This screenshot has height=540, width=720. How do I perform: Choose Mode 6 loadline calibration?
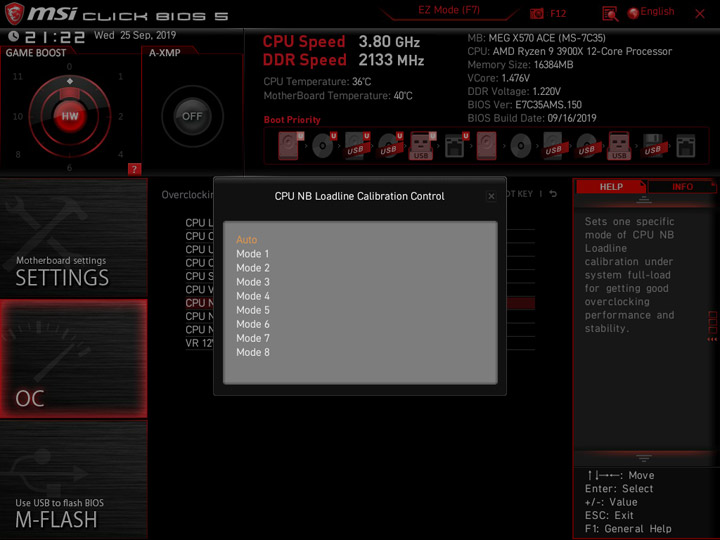(253, 324)
